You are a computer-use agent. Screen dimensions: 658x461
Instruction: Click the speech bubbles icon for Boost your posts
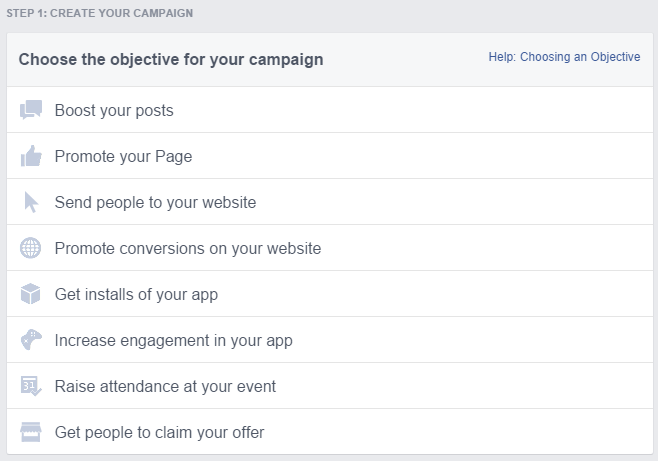pos(31,110)
